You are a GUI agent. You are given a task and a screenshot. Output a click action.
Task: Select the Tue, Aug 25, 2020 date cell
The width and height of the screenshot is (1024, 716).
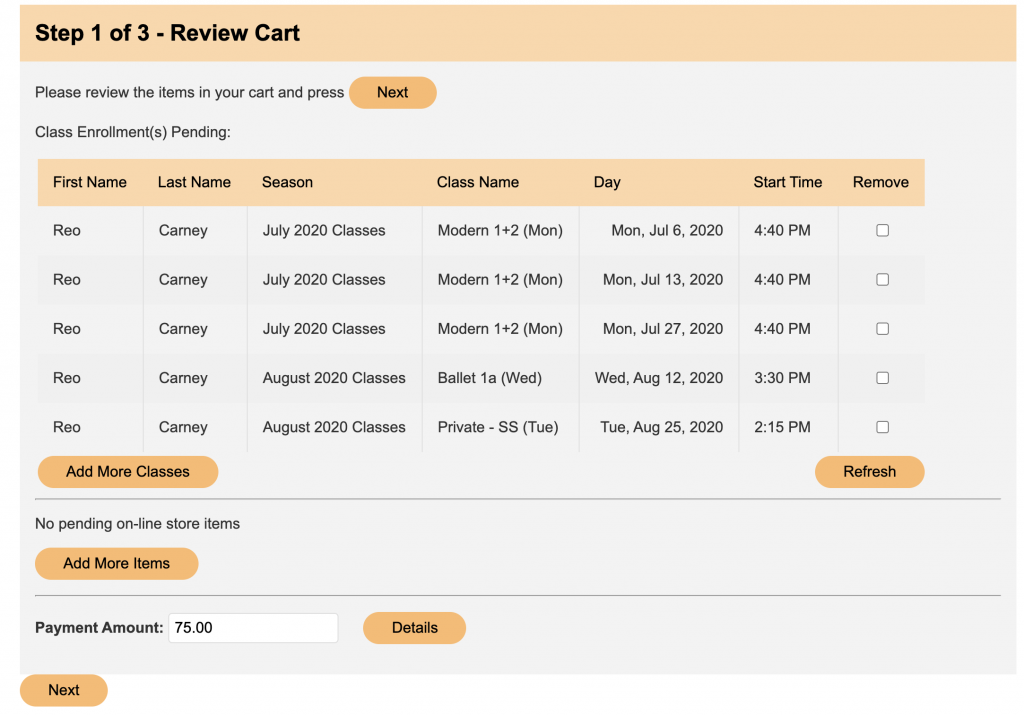click(x=661, y=427)
